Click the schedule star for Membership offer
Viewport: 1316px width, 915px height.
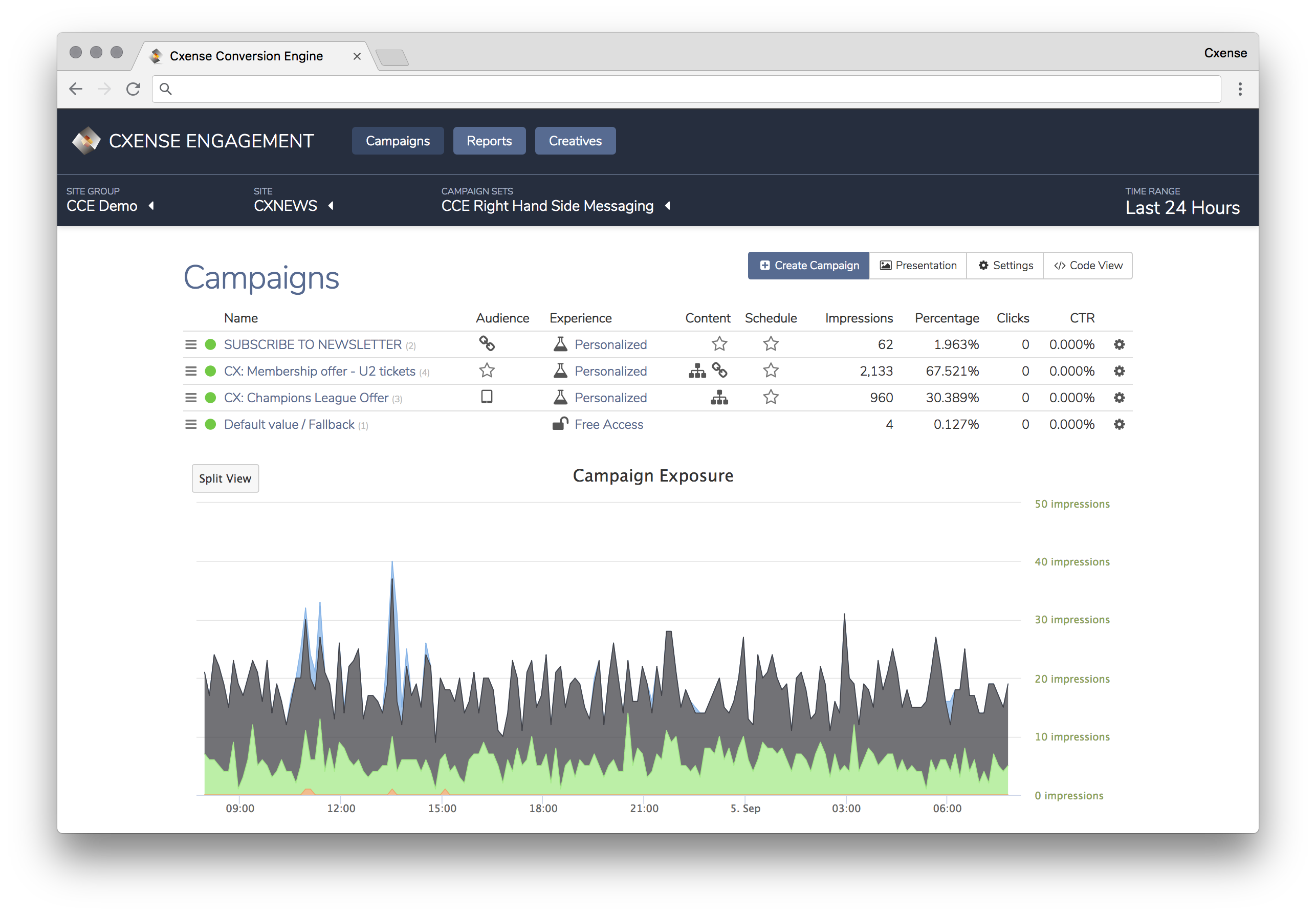tap(771, 371)
